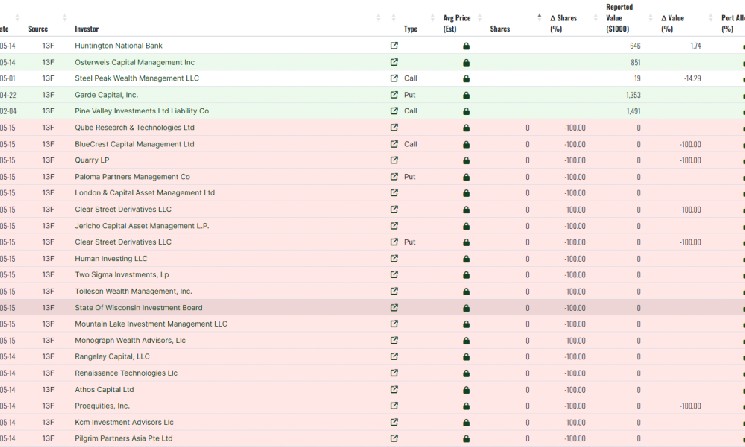
Task: Open external link icon for Athos Capital Ltd
Action: pyautogui.click(x=394, y=390)
